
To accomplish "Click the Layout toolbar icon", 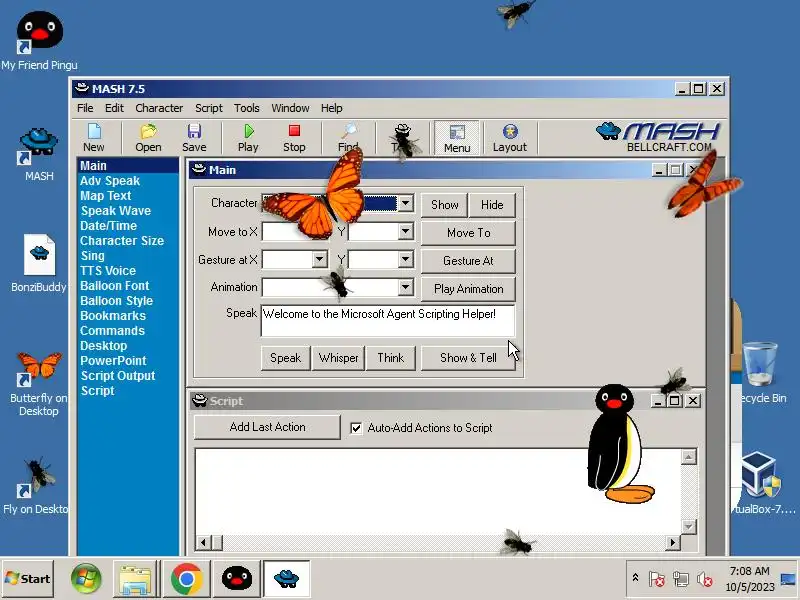I will point(509,138).
